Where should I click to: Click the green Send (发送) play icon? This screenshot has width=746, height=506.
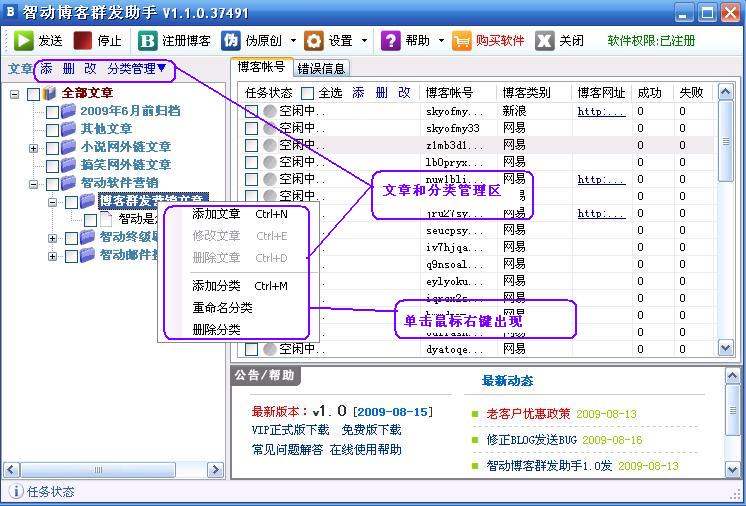[24, 41]
